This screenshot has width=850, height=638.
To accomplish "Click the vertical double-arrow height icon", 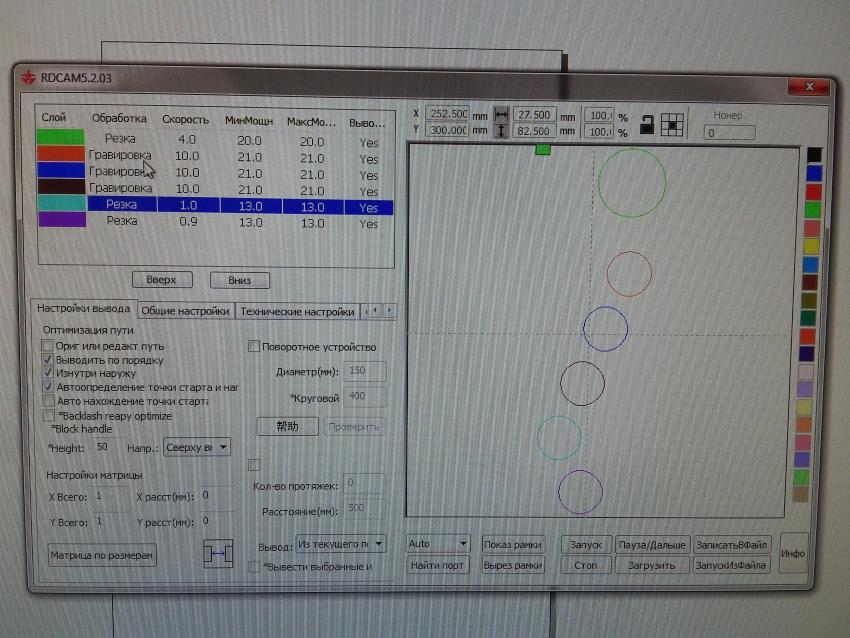I will click(501, 131).
